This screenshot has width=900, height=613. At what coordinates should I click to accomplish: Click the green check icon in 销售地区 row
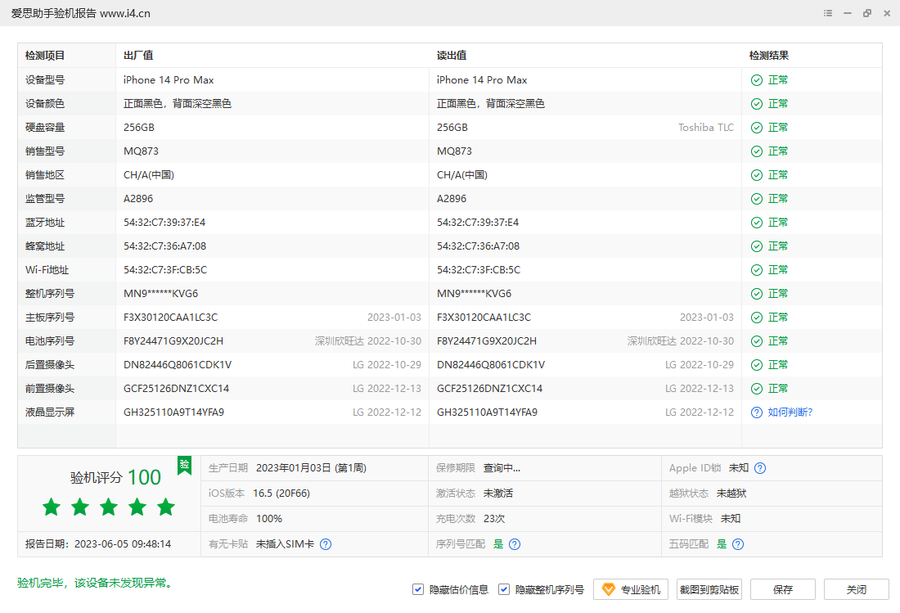(757, 175)
